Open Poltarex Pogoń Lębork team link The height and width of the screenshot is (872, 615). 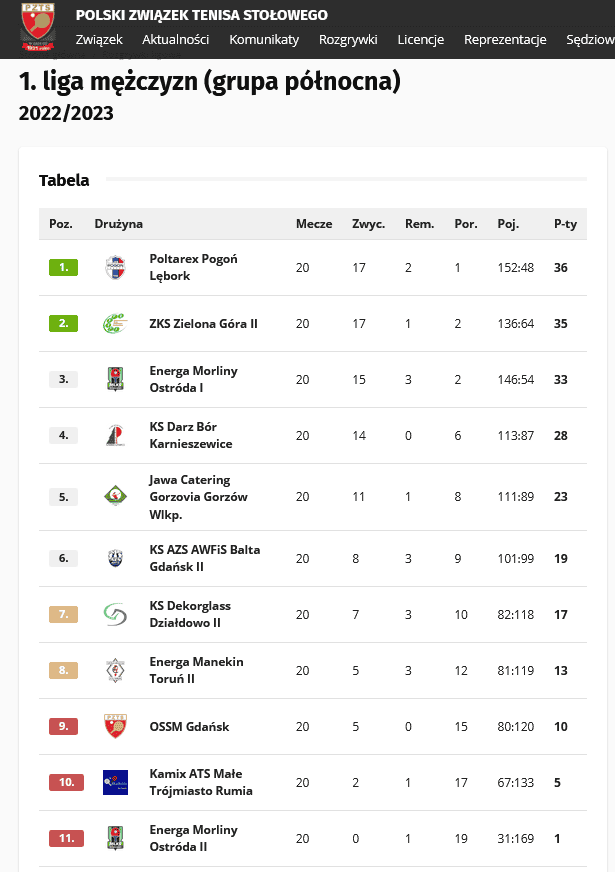pyautogui.click(x=194, y=267)
